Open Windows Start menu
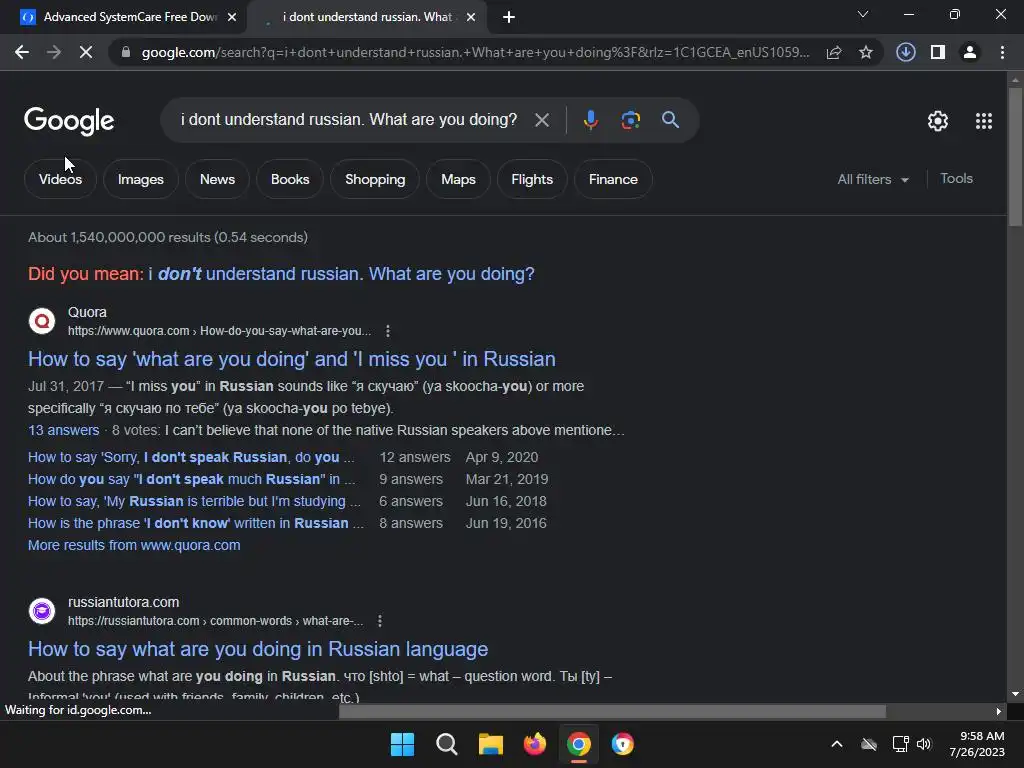The height and width of the screenshot is (768, 1024). pyautogui.click(x=402, y=744)
